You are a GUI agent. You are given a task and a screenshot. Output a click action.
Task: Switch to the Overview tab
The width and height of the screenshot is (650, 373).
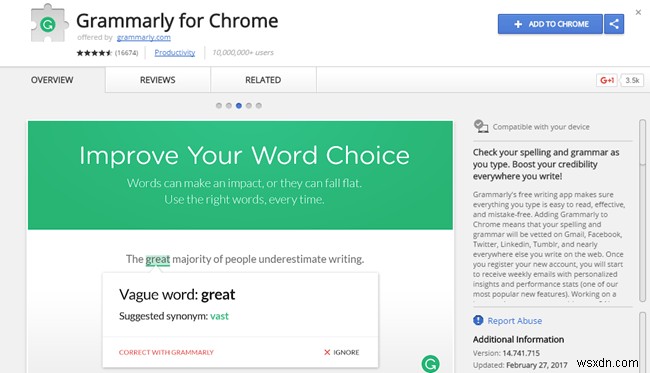click(x=52, y=80)
